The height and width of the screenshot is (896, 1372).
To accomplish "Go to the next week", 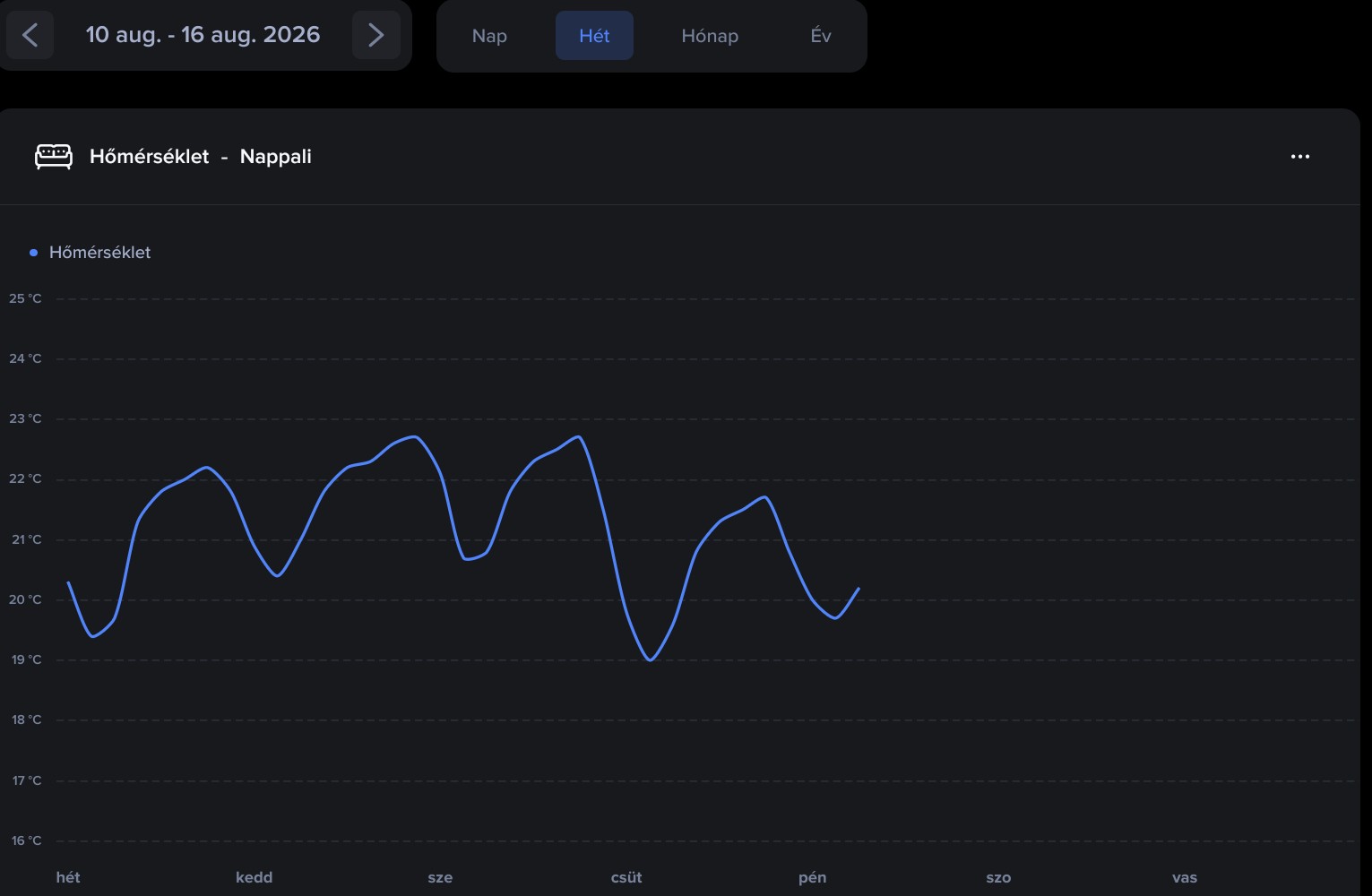I will click(375, 35).
